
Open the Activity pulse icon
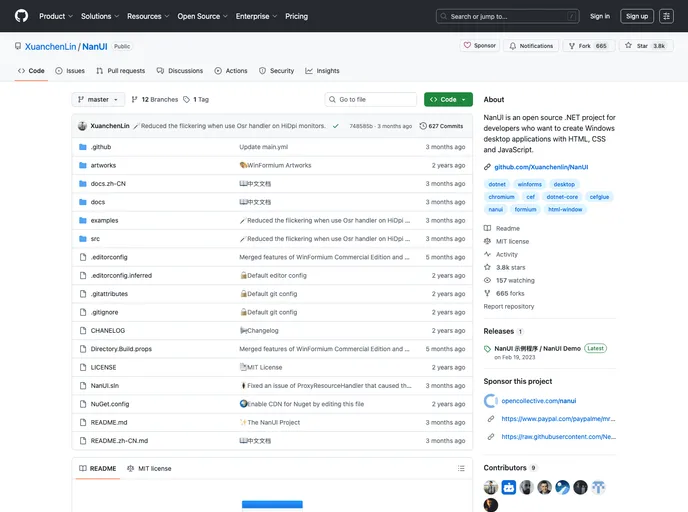tap(487, 254)
